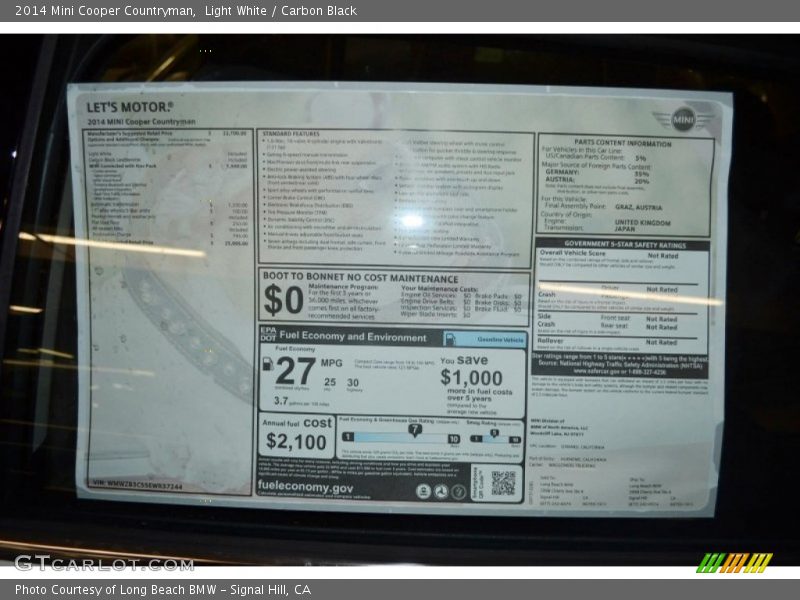Click the "2014 MINI Cooper Countryman" sticker subtitle
The height and width of the screenshot is (600, 800).
141,122
